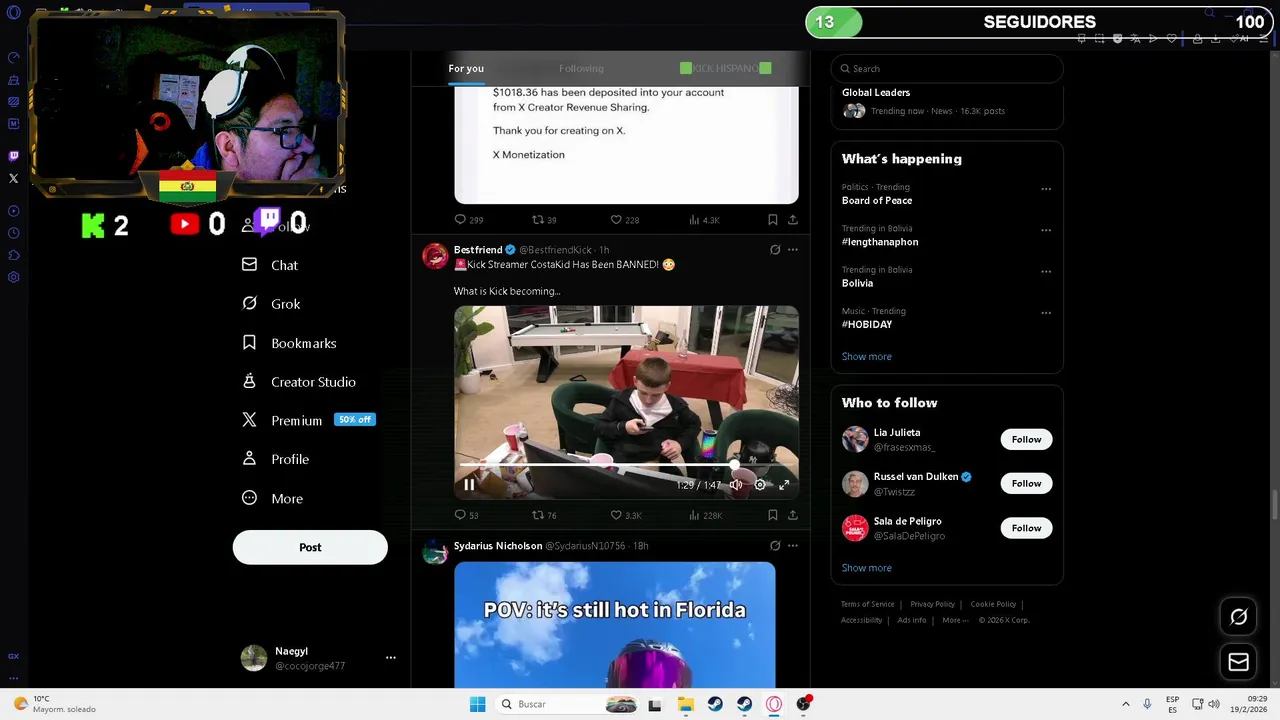Expand the More menu in X navigation
1280x720 pixels.
pyautogui.click(x=272, y=498)
